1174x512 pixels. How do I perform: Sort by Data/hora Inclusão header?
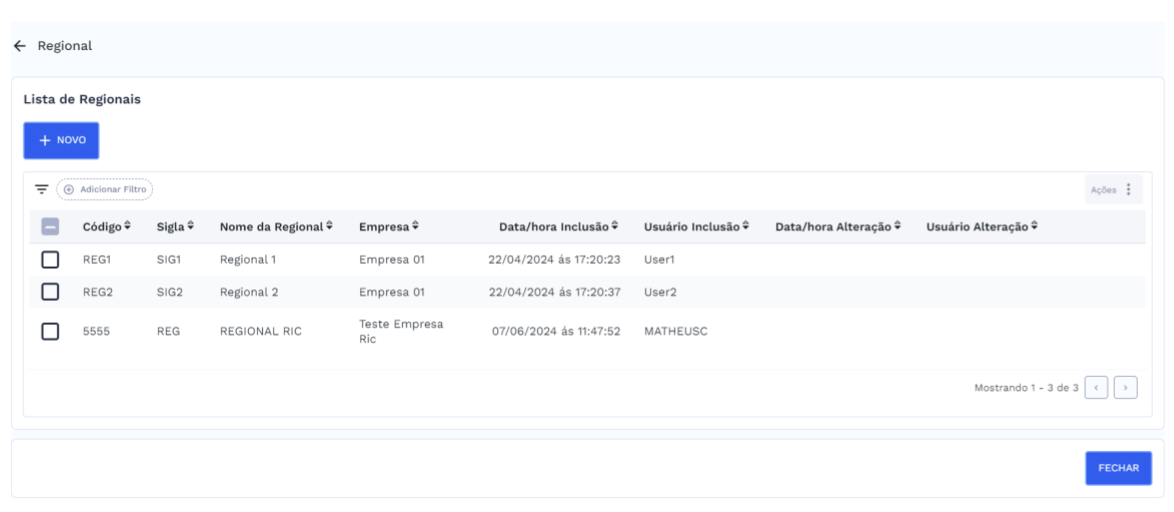pos(558,227)
